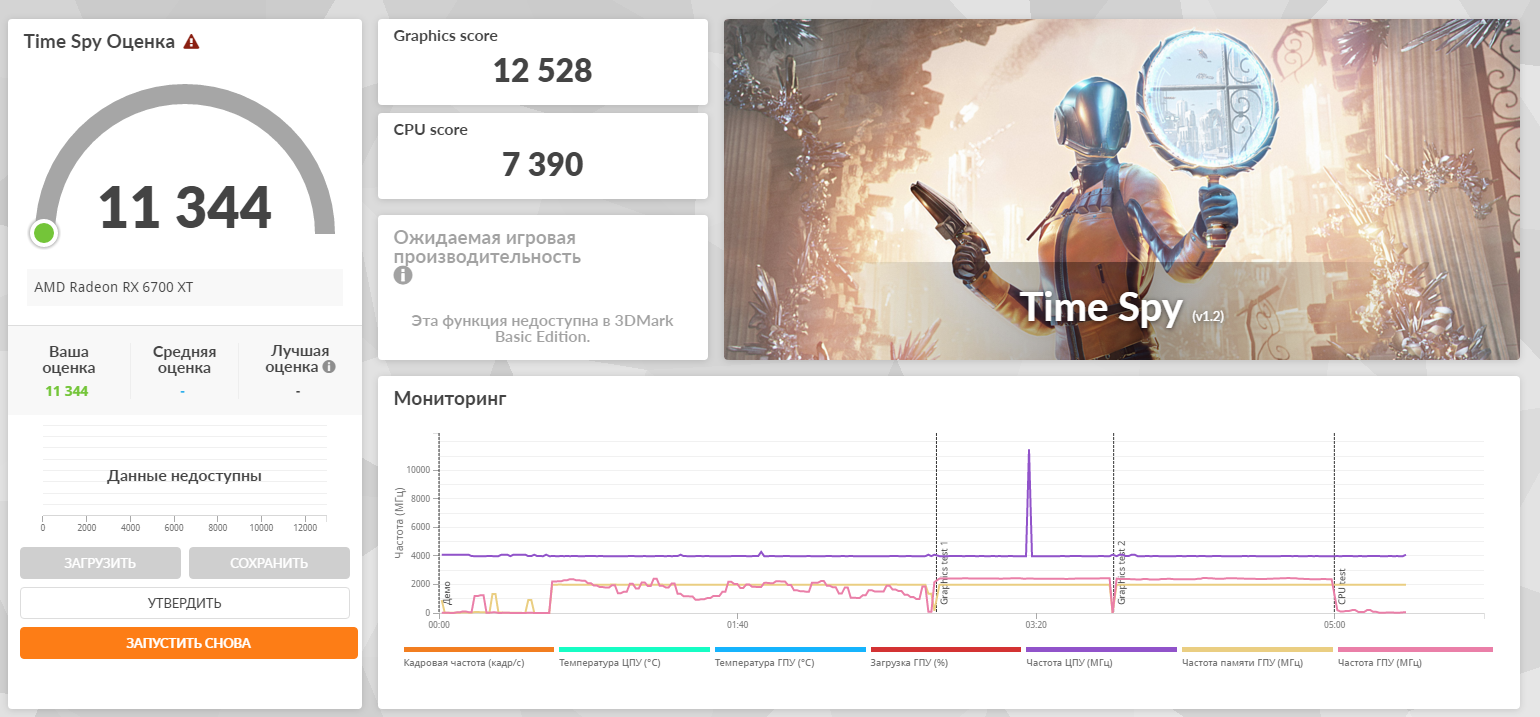Viewport: 1540px width, 717px height.
Task: Click the Graphics test 1 timeline marker
Action: click(x=944, y=573)
